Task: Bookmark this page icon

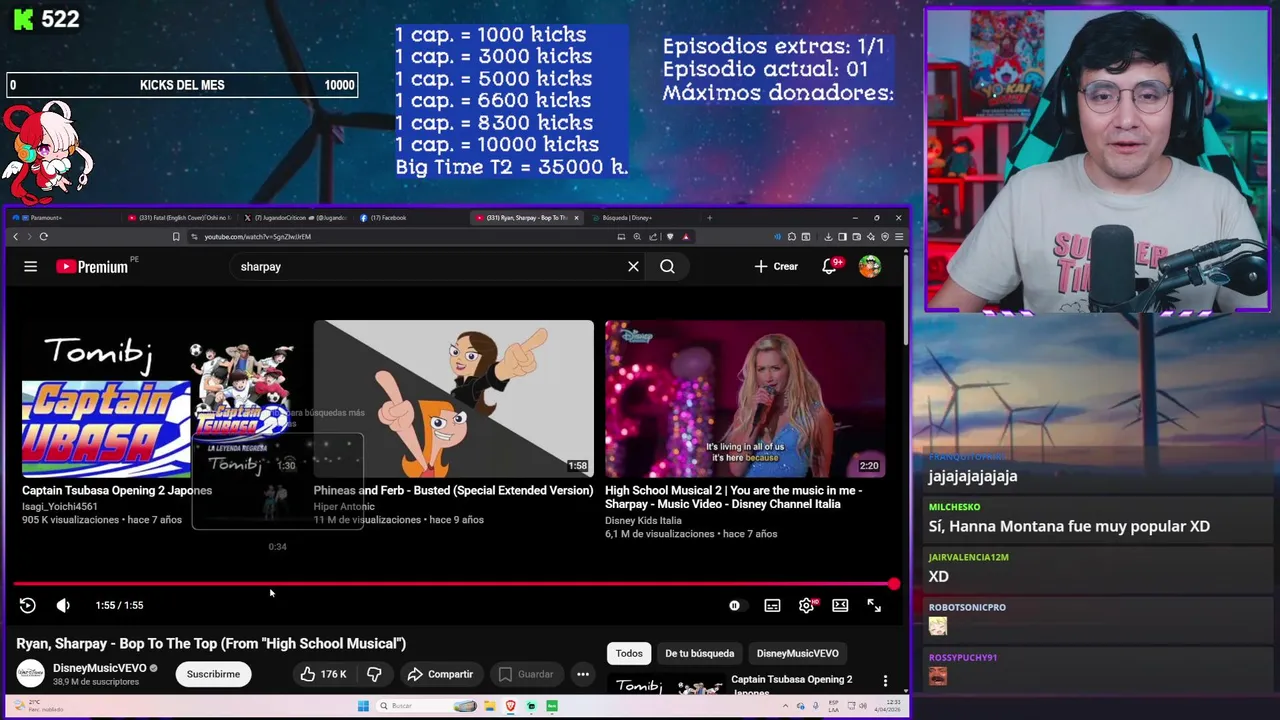Action: (176, 237)
